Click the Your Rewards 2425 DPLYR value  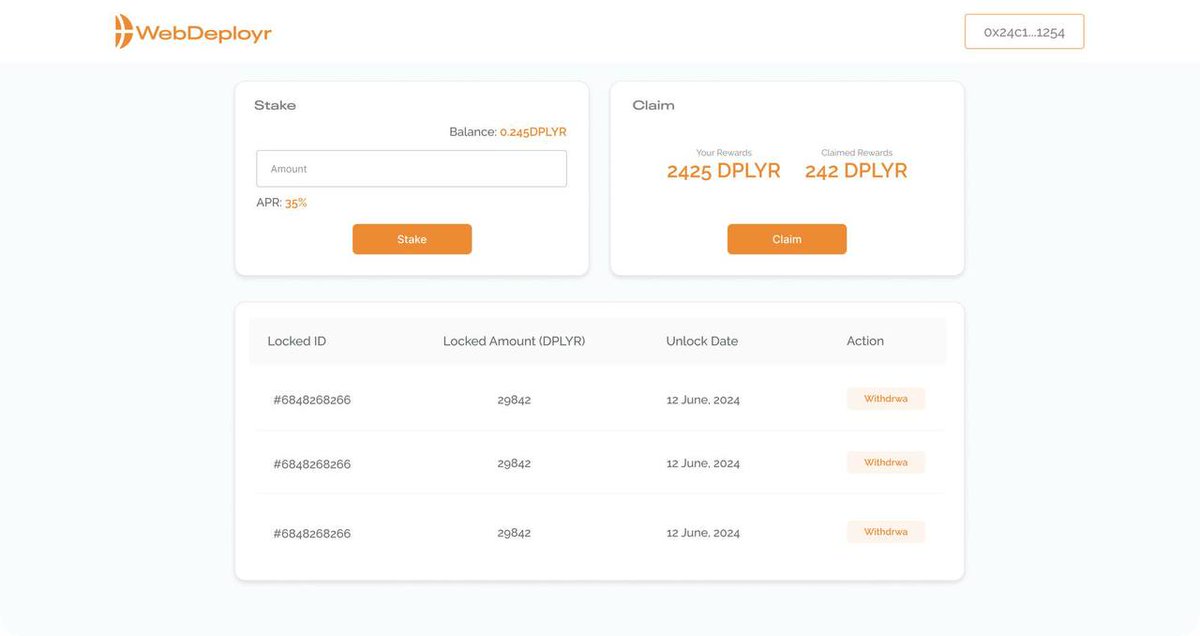(x=723, y=170)
